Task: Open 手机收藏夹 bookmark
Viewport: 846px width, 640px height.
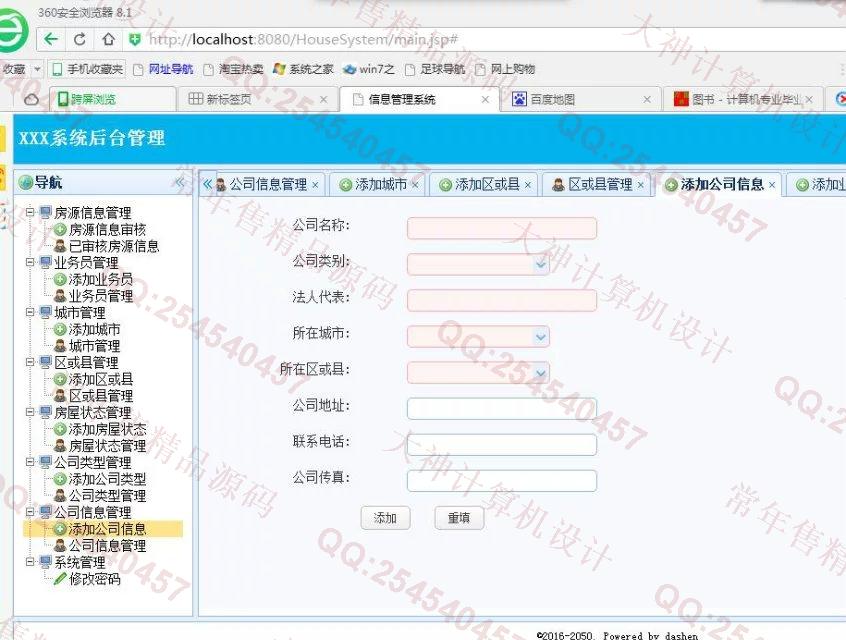Action: click(88, 69)
